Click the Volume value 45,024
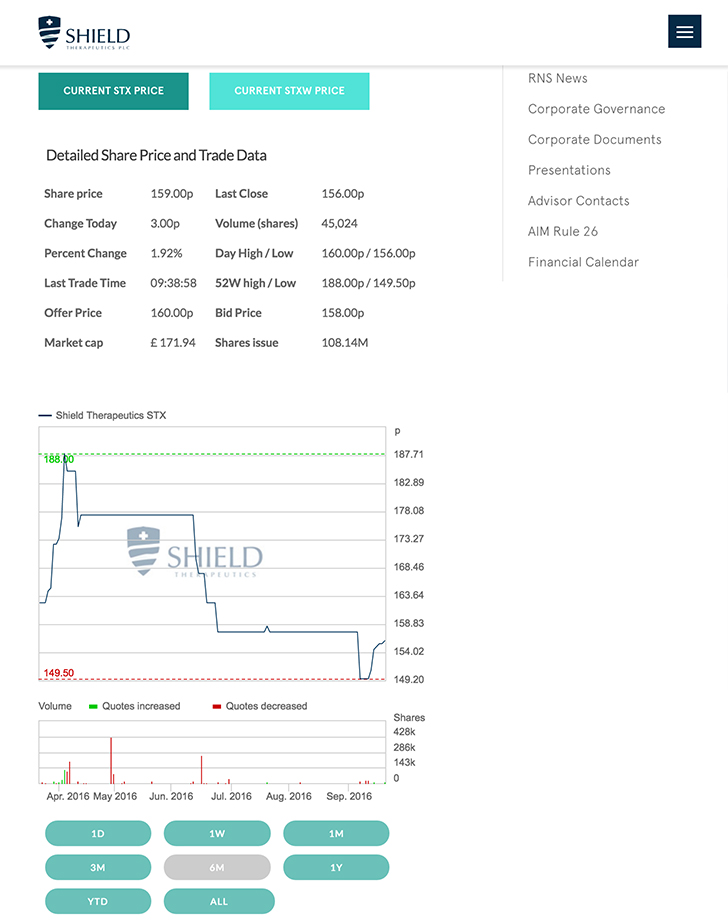 (x=339, y=224)
